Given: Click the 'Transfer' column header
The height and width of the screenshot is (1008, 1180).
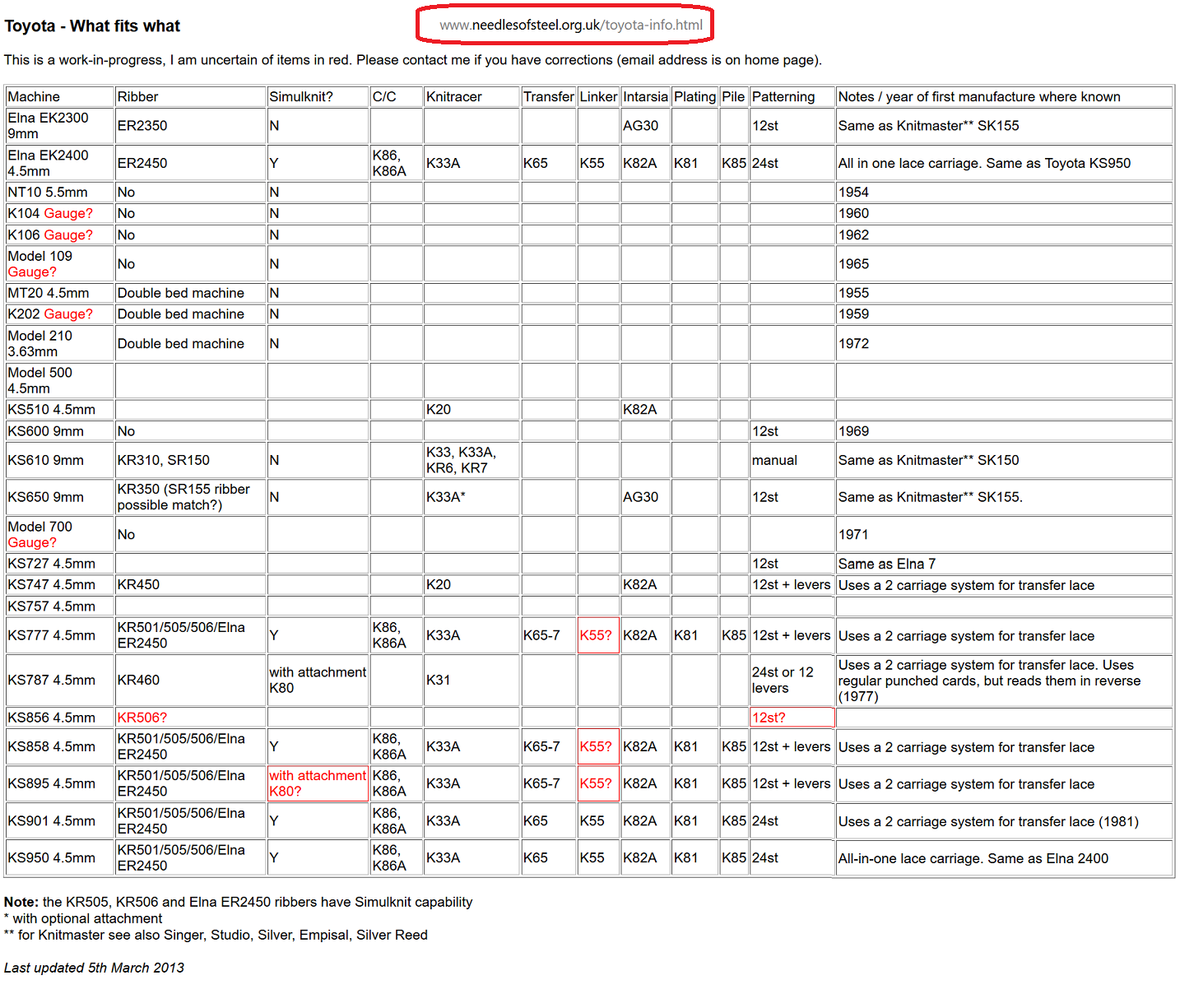Looking at the screenshot, I should click(548, 96).
